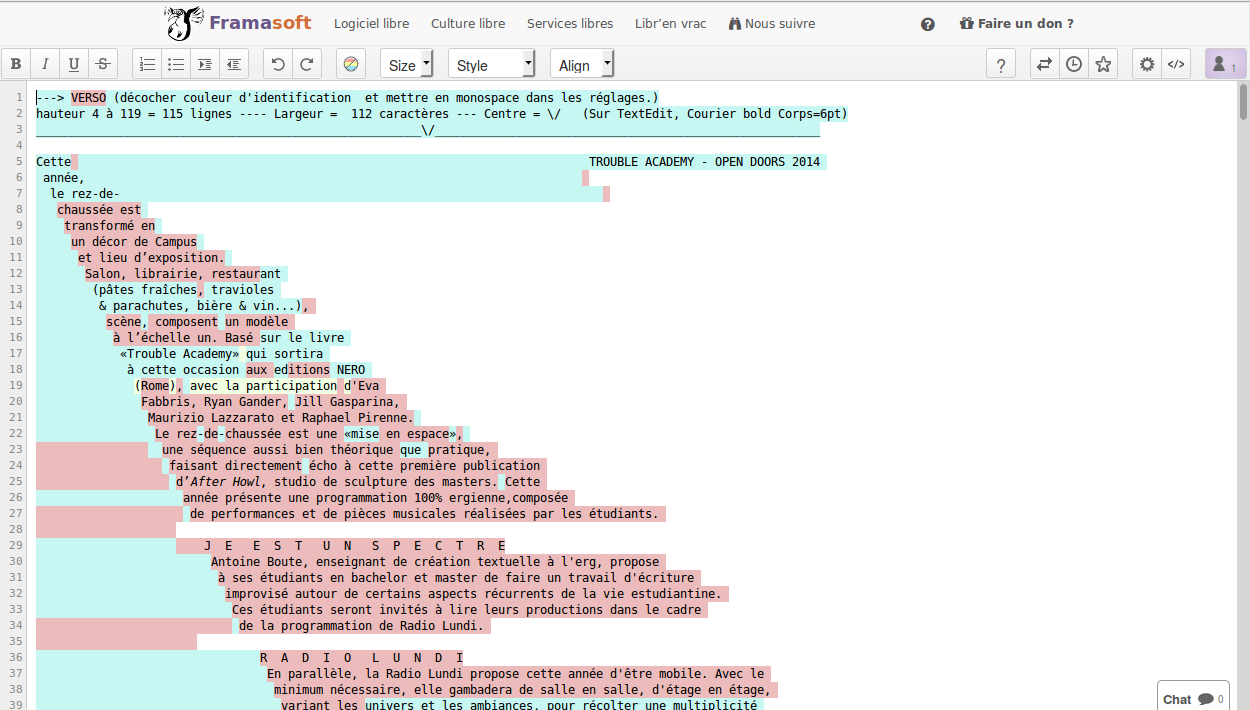Save revision with the star icon
This screenshot has height=710, width=1250.
1103,64
